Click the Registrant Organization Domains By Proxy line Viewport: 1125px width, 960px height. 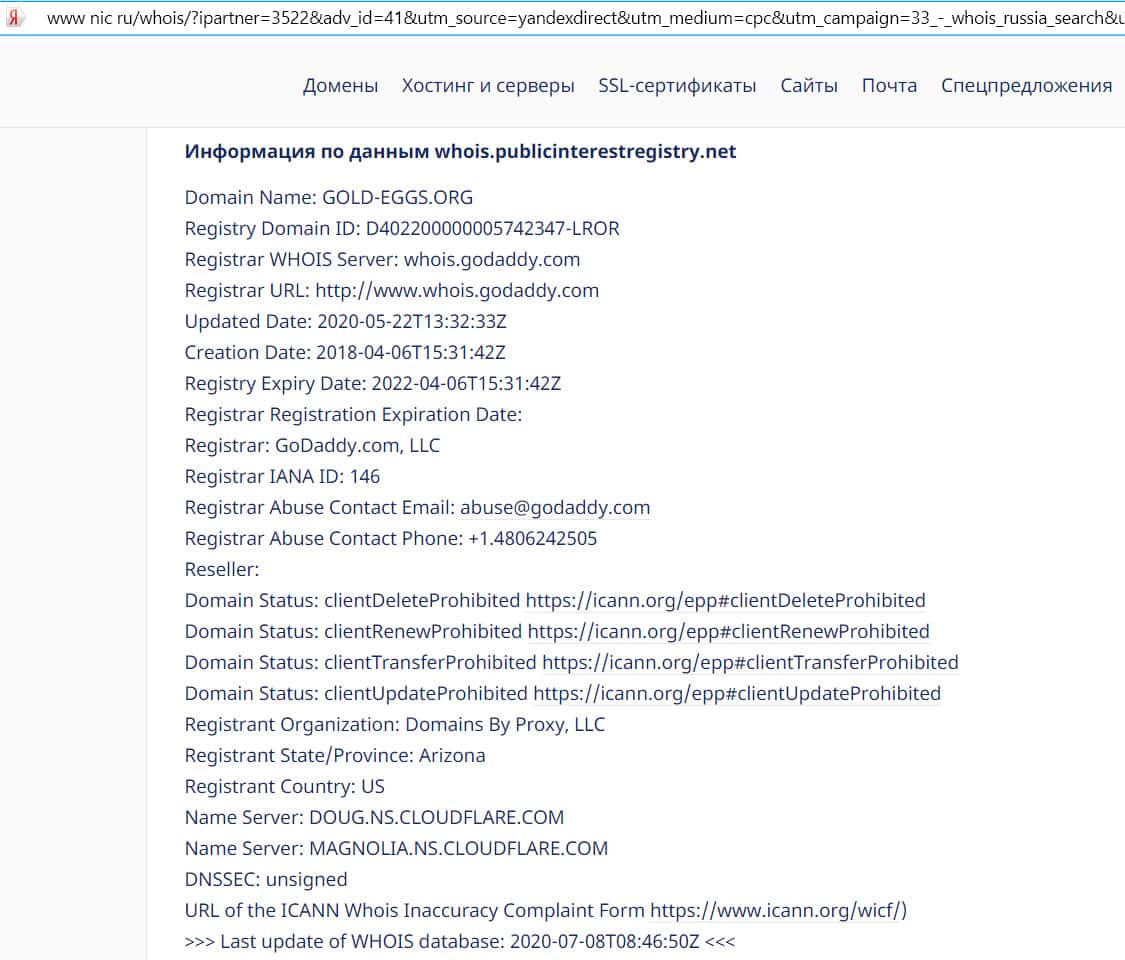(x=395, y=725)
